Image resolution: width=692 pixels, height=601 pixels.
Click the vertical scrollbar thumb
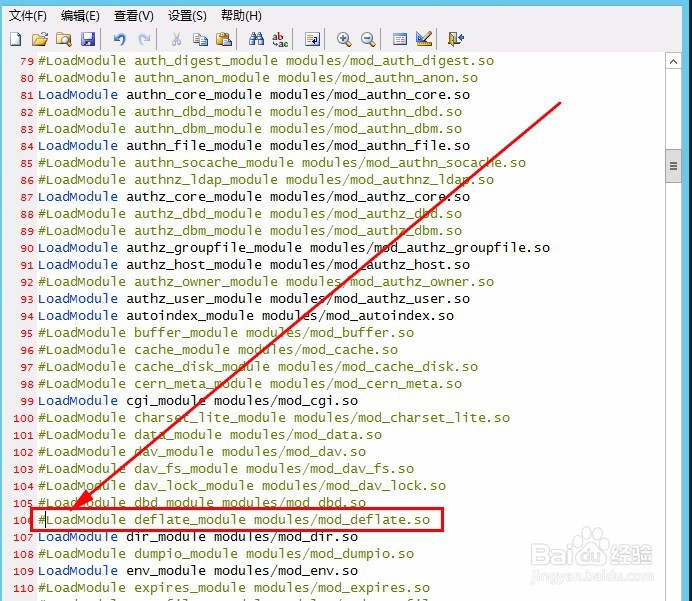click(673, 166)
